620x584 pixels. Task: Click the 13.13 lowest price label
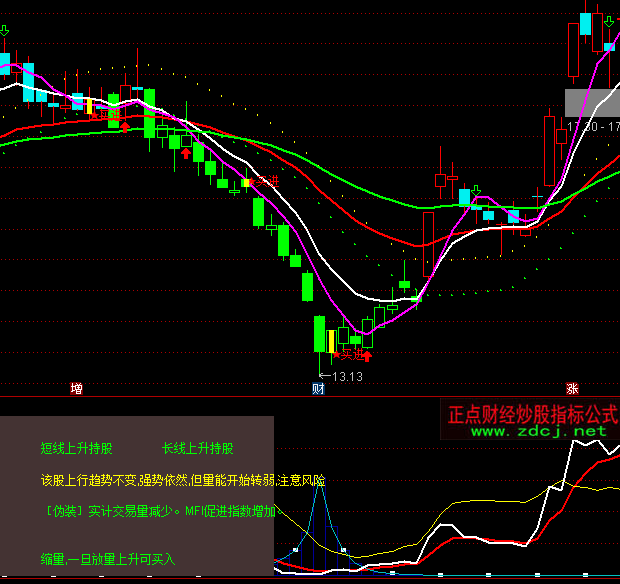[347, 377]
